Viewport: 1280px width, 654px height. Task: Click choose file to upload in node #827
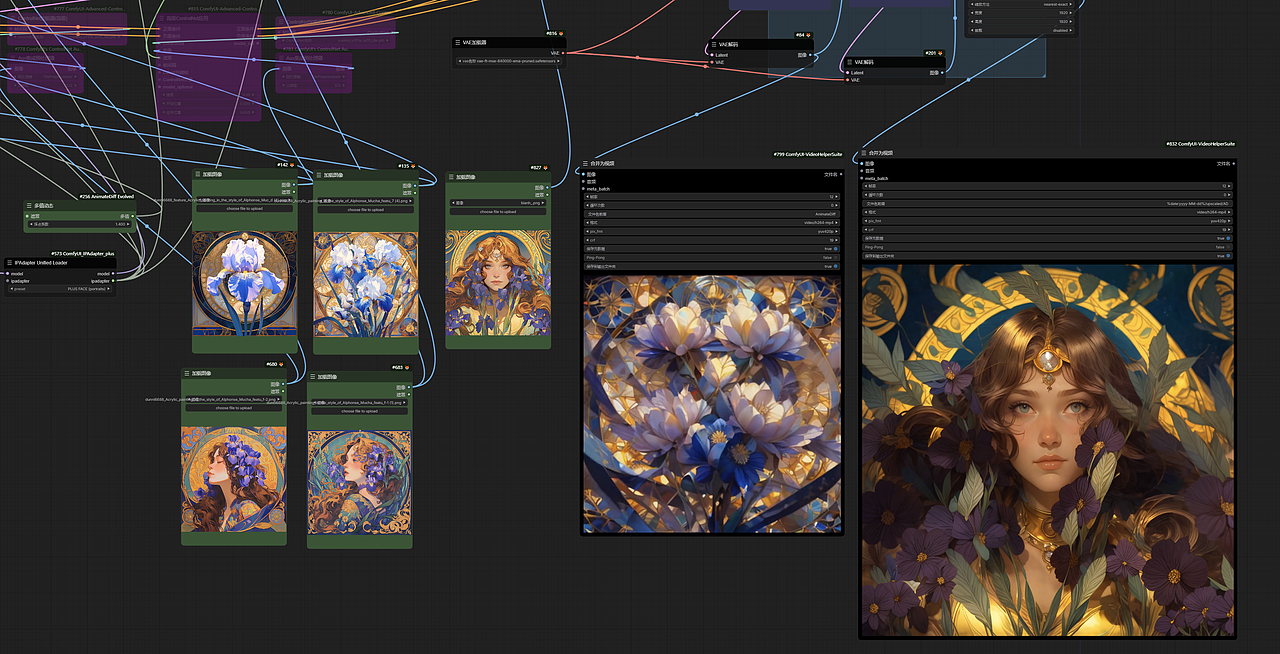coord(498,212)
